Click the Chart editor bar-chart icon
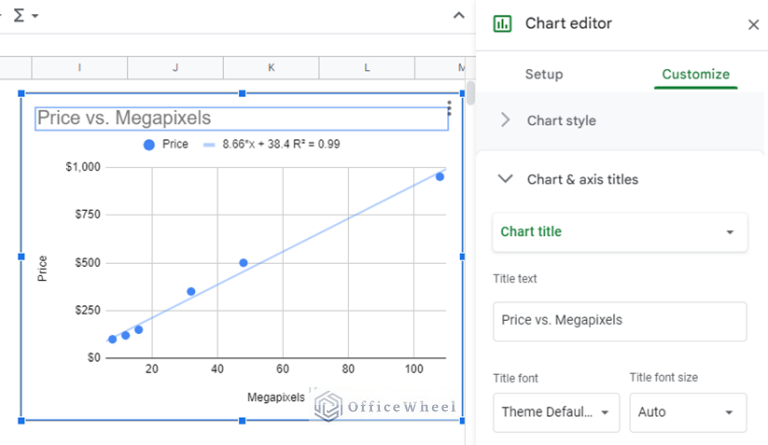This screenshot has width=768, height=445. coord(502,23)
